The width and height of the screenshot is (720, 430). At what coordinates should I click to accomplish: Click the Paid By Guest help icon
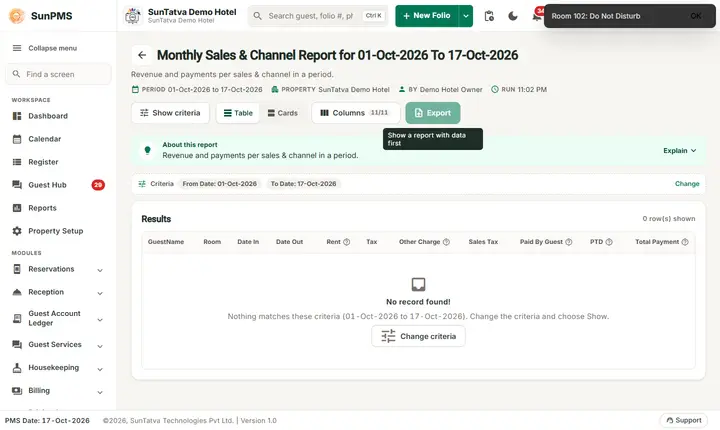[x=568, y=242]
